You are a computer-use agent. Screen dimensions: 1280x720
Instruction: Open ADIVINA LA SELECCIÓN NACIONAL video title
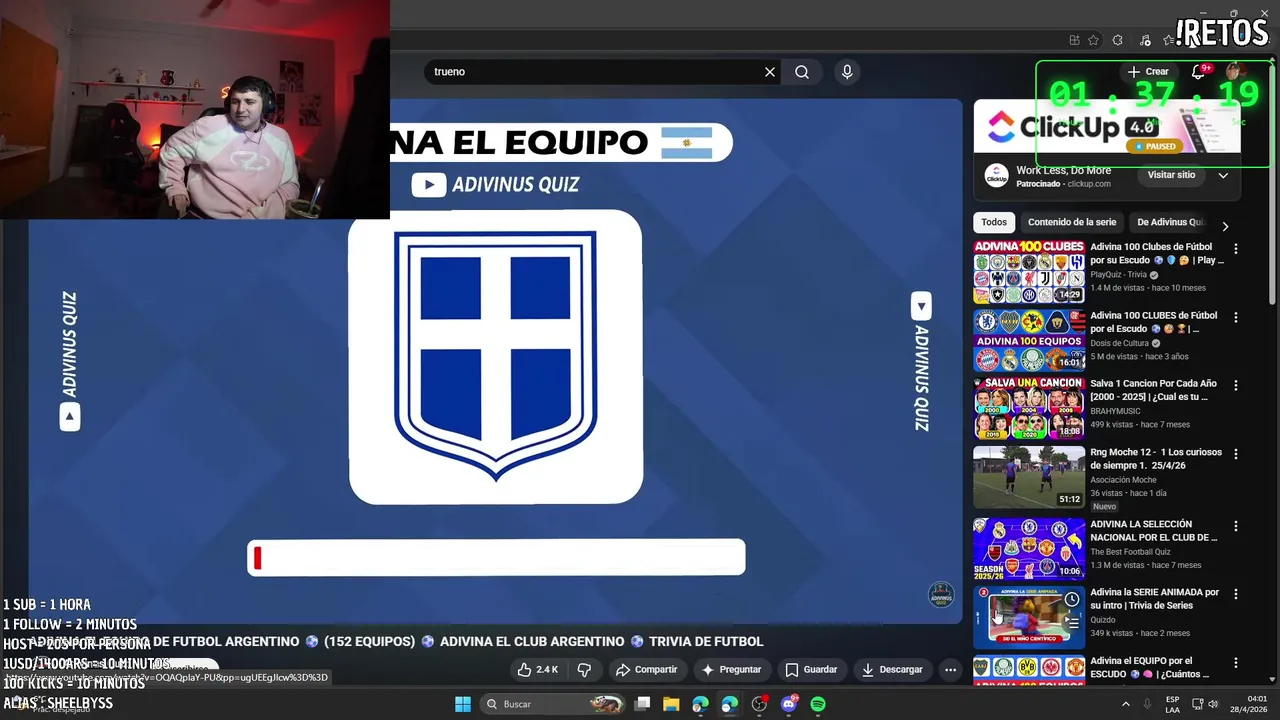pos(1154,531)
